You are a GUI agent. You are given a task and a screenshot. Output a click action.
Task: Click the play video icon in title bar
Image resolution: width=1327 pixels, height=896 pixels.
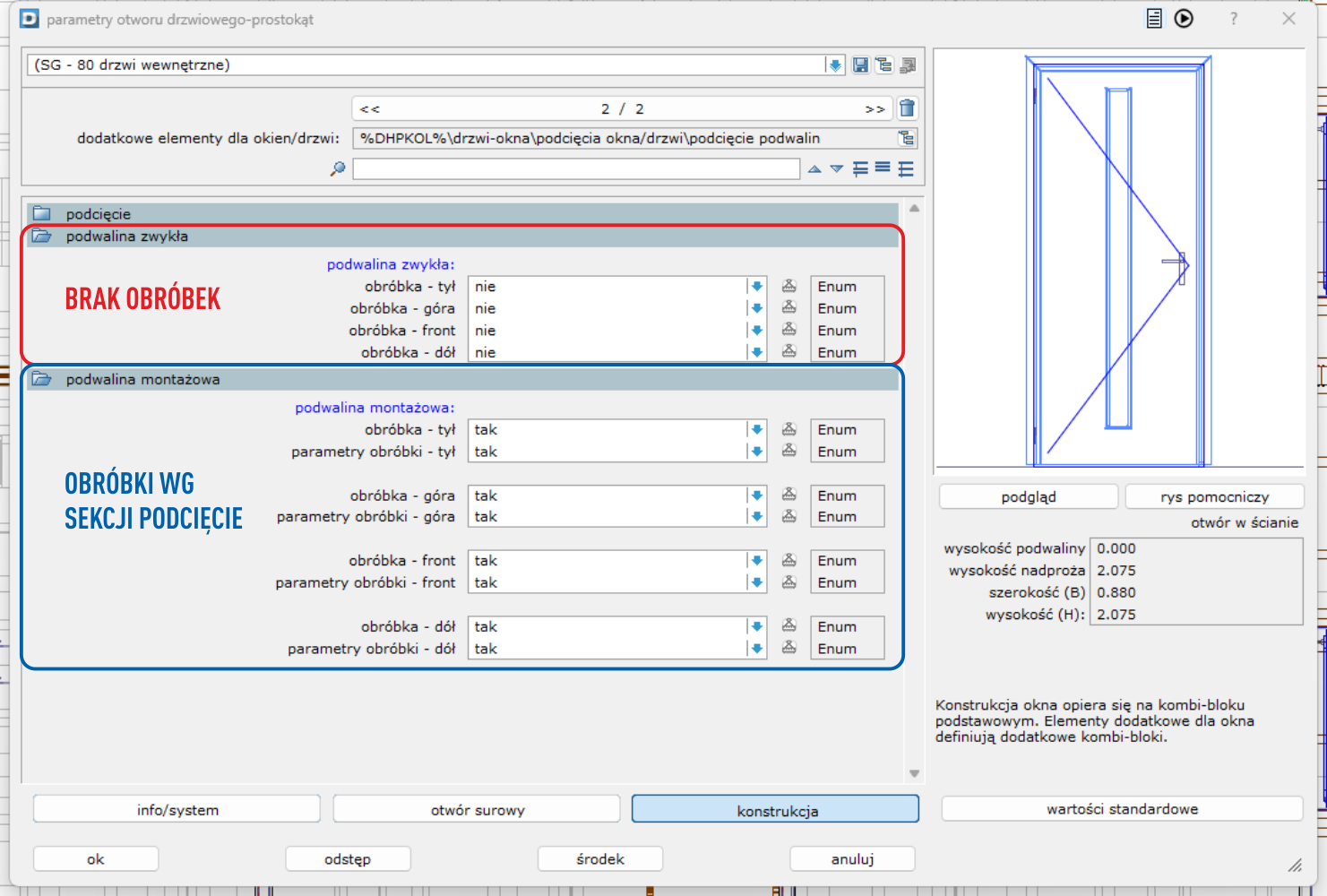tap(1184, 19)
